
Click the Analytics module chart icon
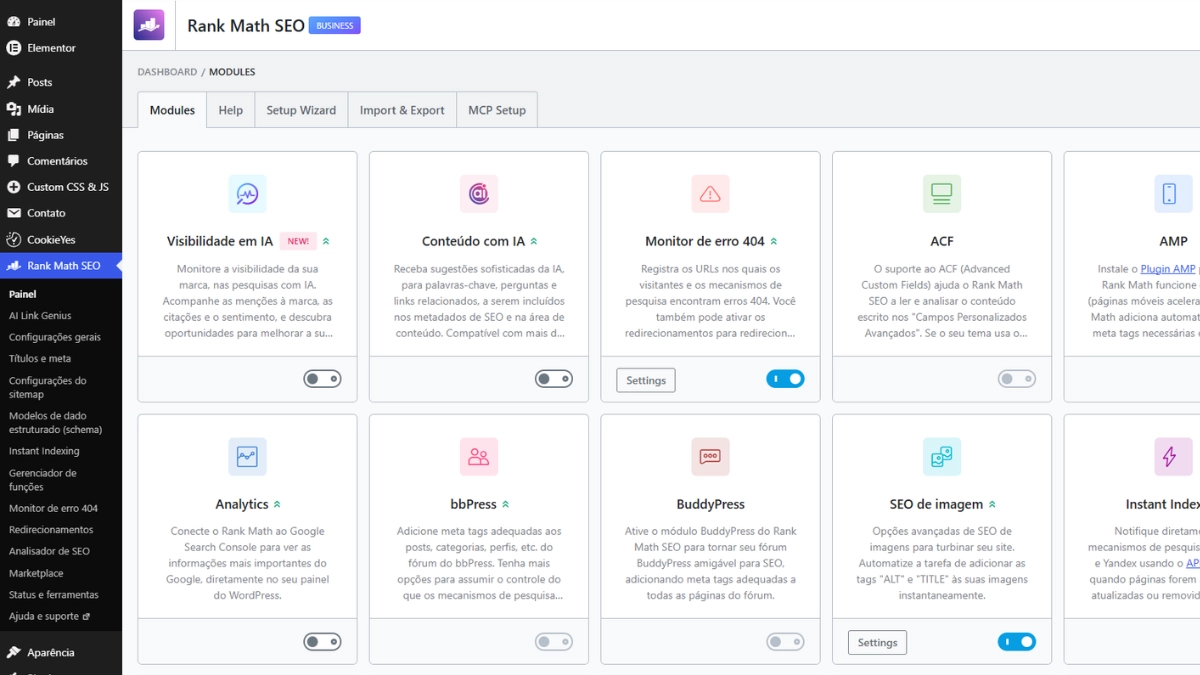pyautogui.click(x=247, y=457)
